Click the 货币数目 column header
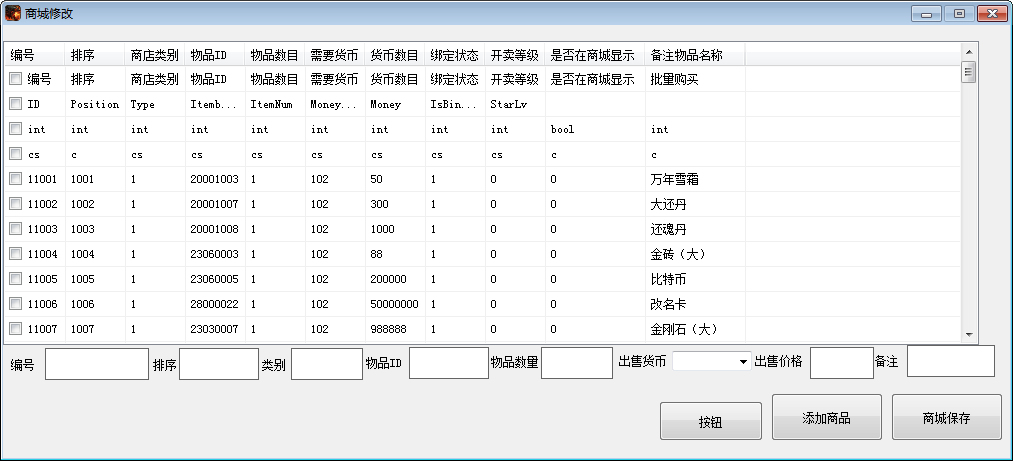Screen dimensions: 1013x461 [394, 54]
